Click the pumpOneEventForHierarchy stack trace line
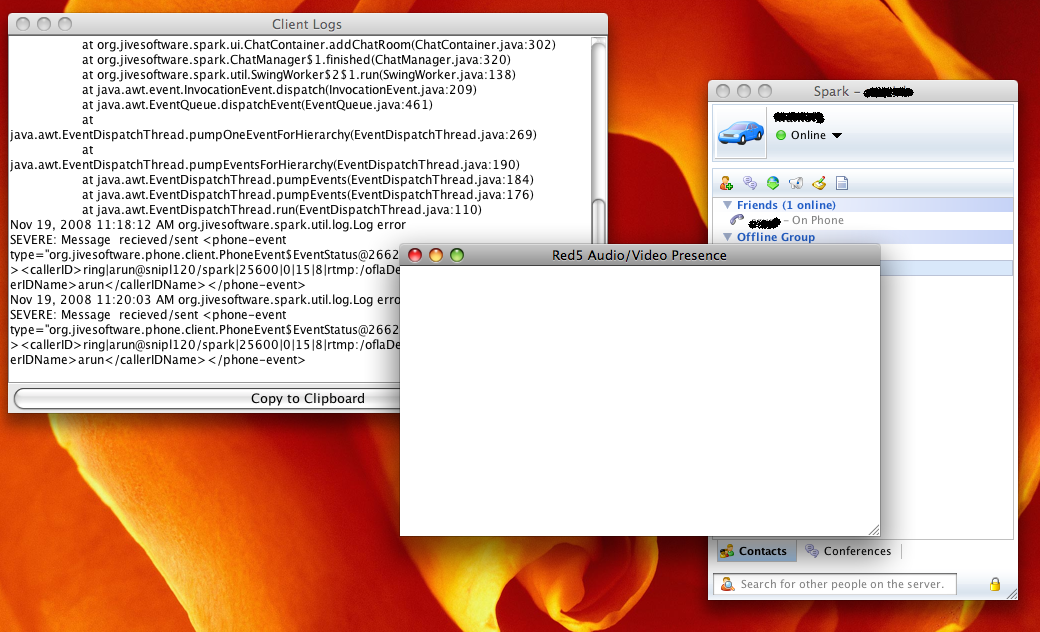The width and height of the screenshot is (1040, 632). click(x=273, y=135)
